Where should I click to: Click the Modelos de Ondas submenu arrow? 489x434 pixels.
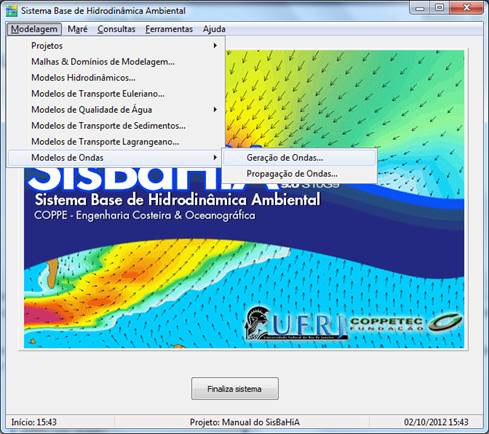(215, 158)
